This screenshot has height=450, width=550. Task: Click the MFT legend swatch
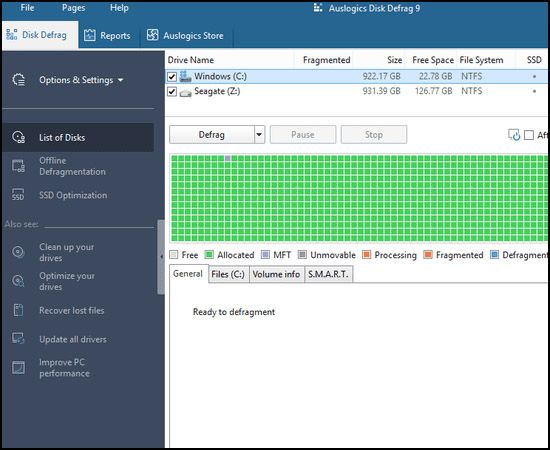266,255
